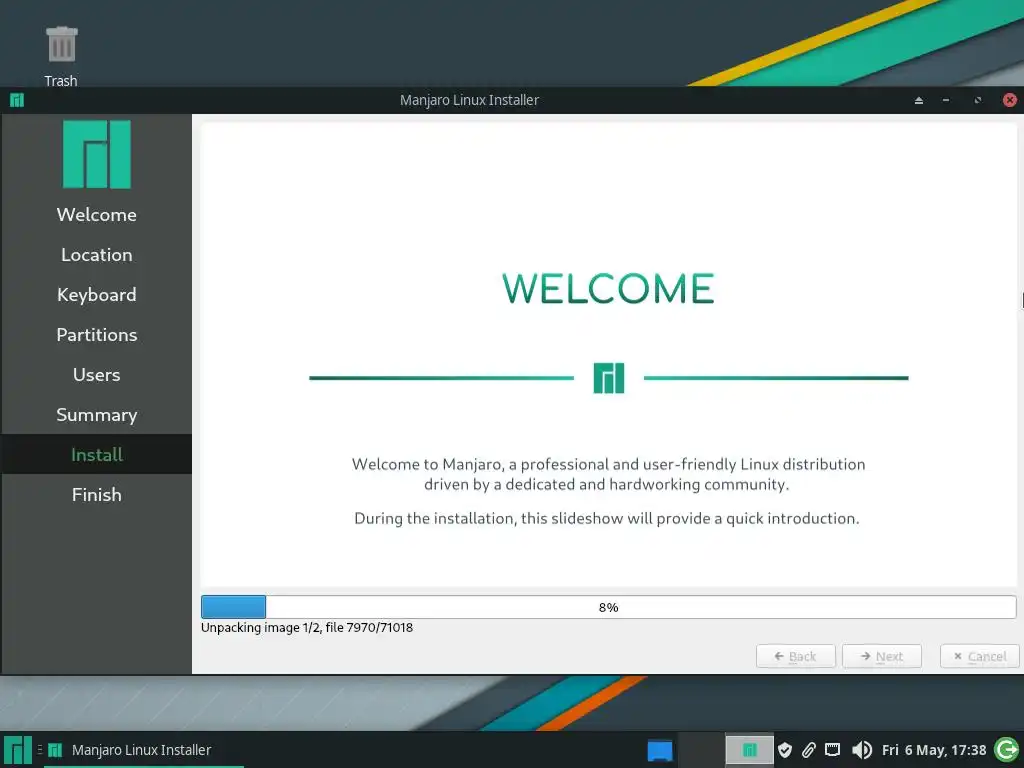Select the empty second workspace in the pager

tap(701, 749)
